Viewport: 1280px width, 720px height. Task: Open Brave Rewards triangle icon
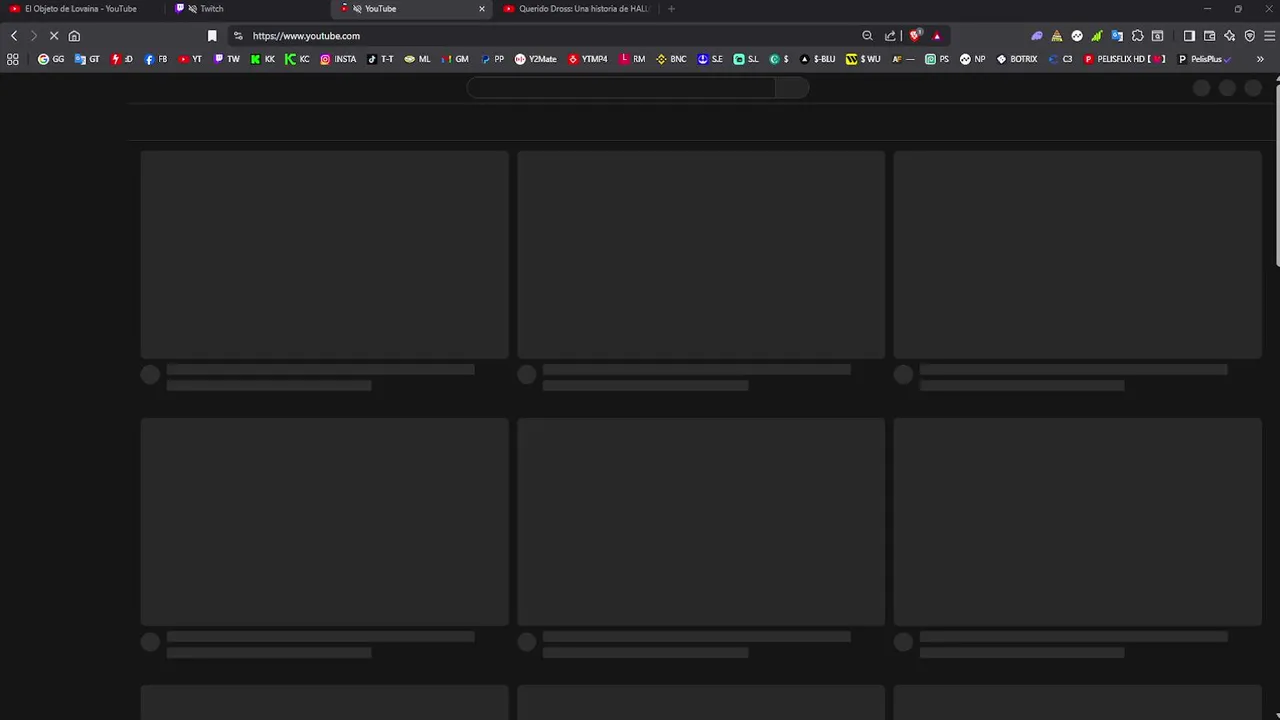(937, 36)
